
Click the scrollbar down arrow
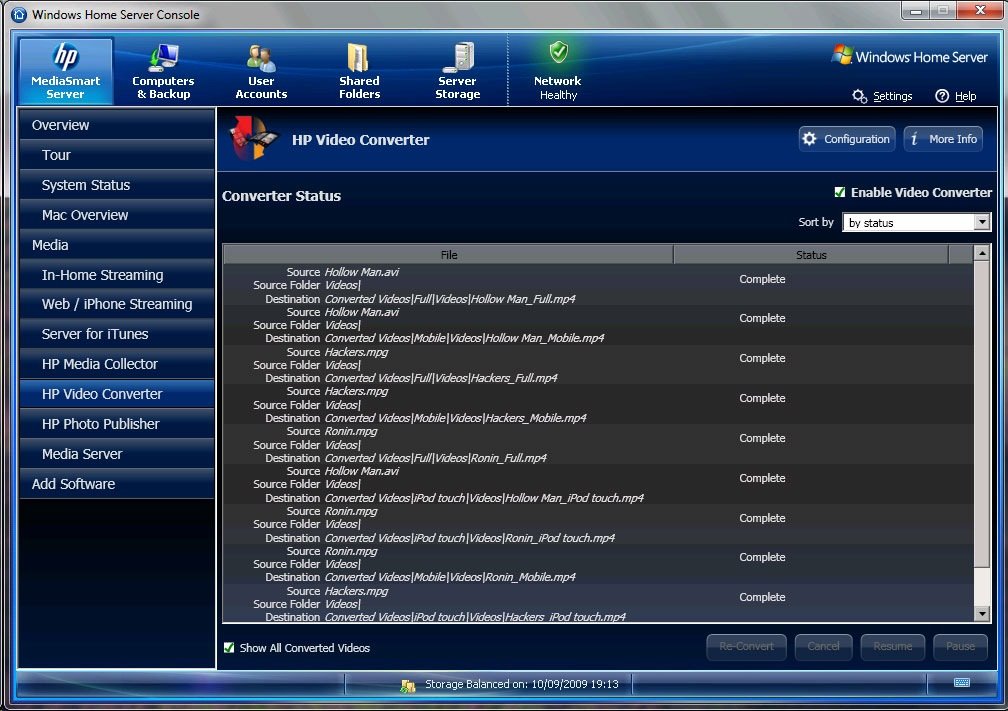point(982,614)
